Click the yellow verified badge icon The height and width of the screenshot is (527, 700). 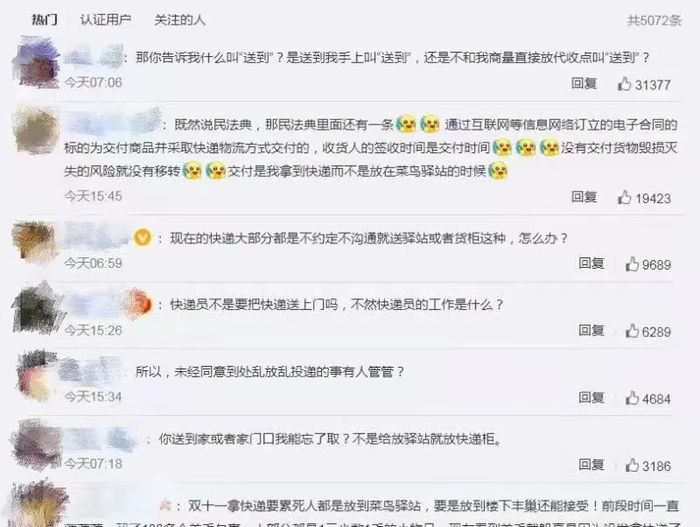(143, 238)
